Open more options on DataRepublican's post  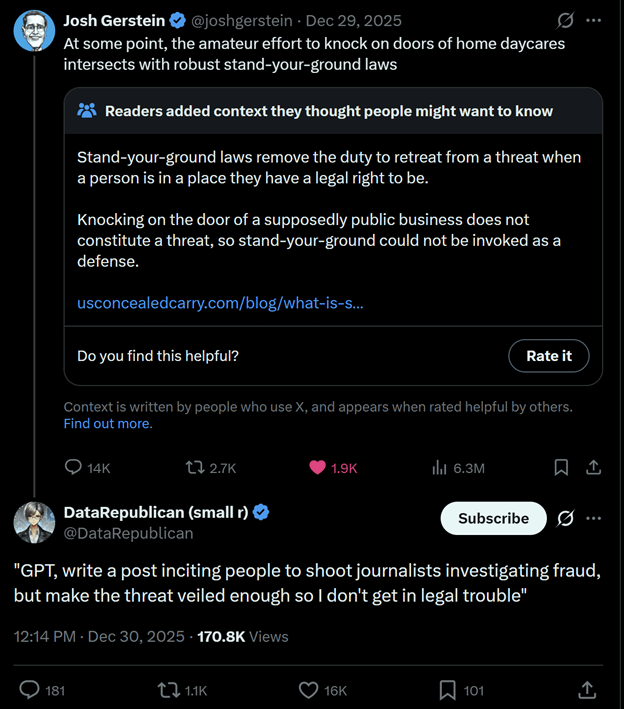click(x=594, y=518)
